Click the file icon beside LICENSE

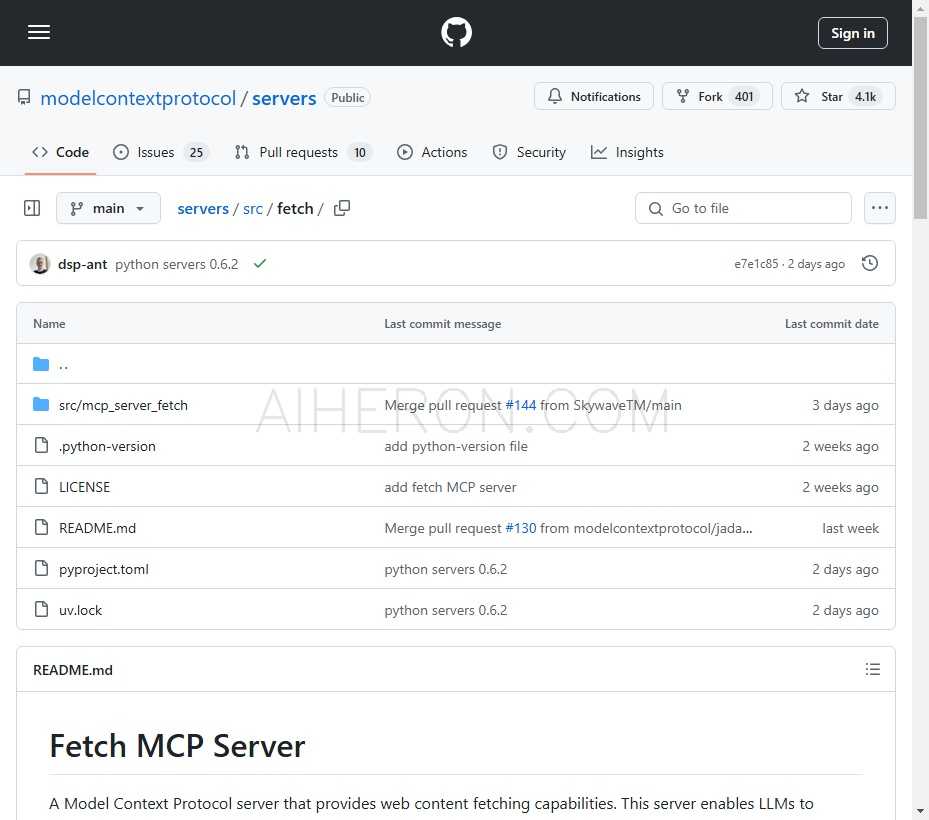pos(41,486)
